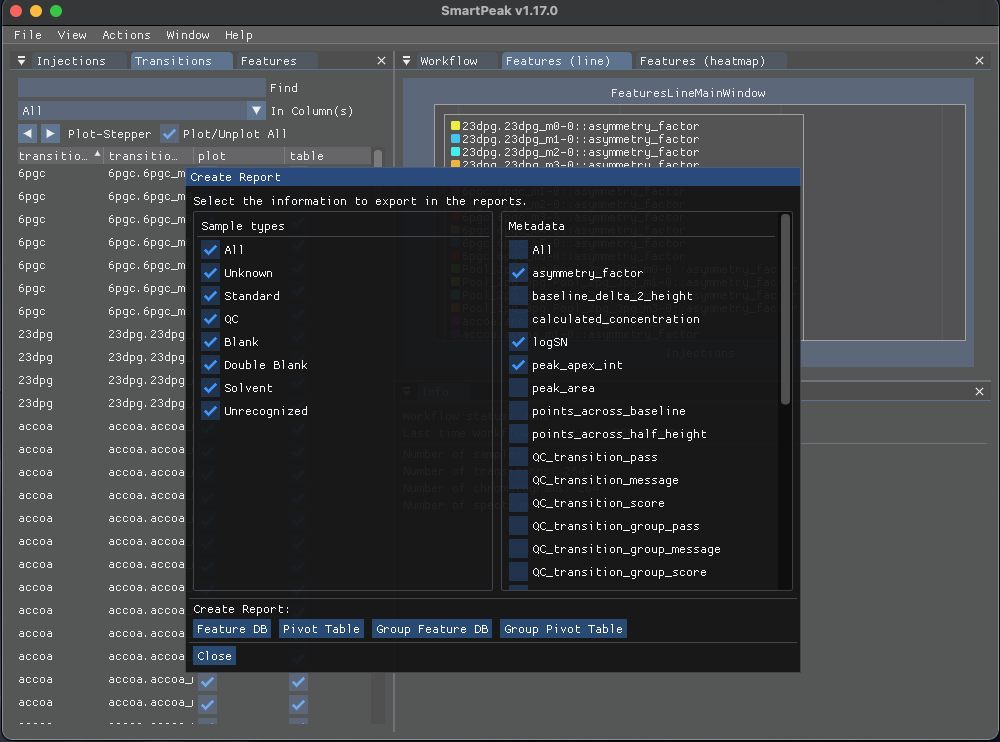
Task: Close the left Injections panel with X
Action: (x=381, y=61)
